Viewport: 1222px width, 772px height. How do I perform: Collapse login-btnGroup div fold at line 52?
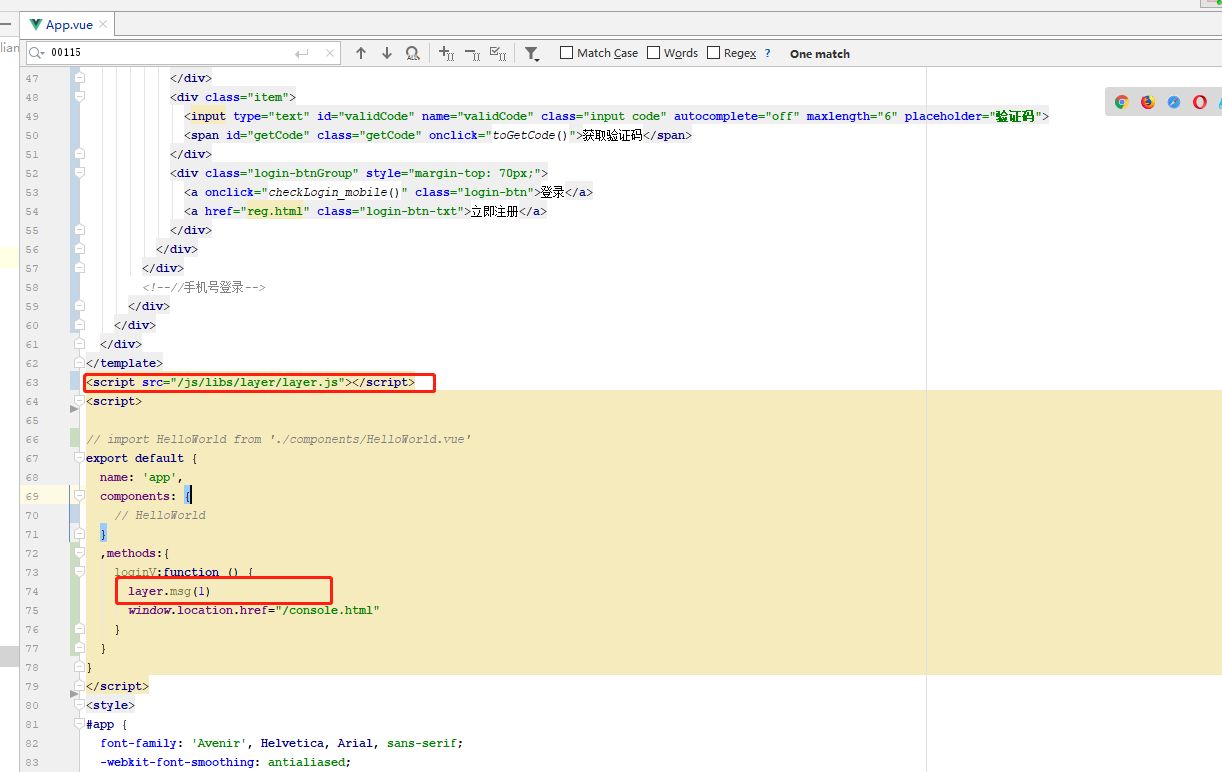pyautogui.click(x=78, y=173)
